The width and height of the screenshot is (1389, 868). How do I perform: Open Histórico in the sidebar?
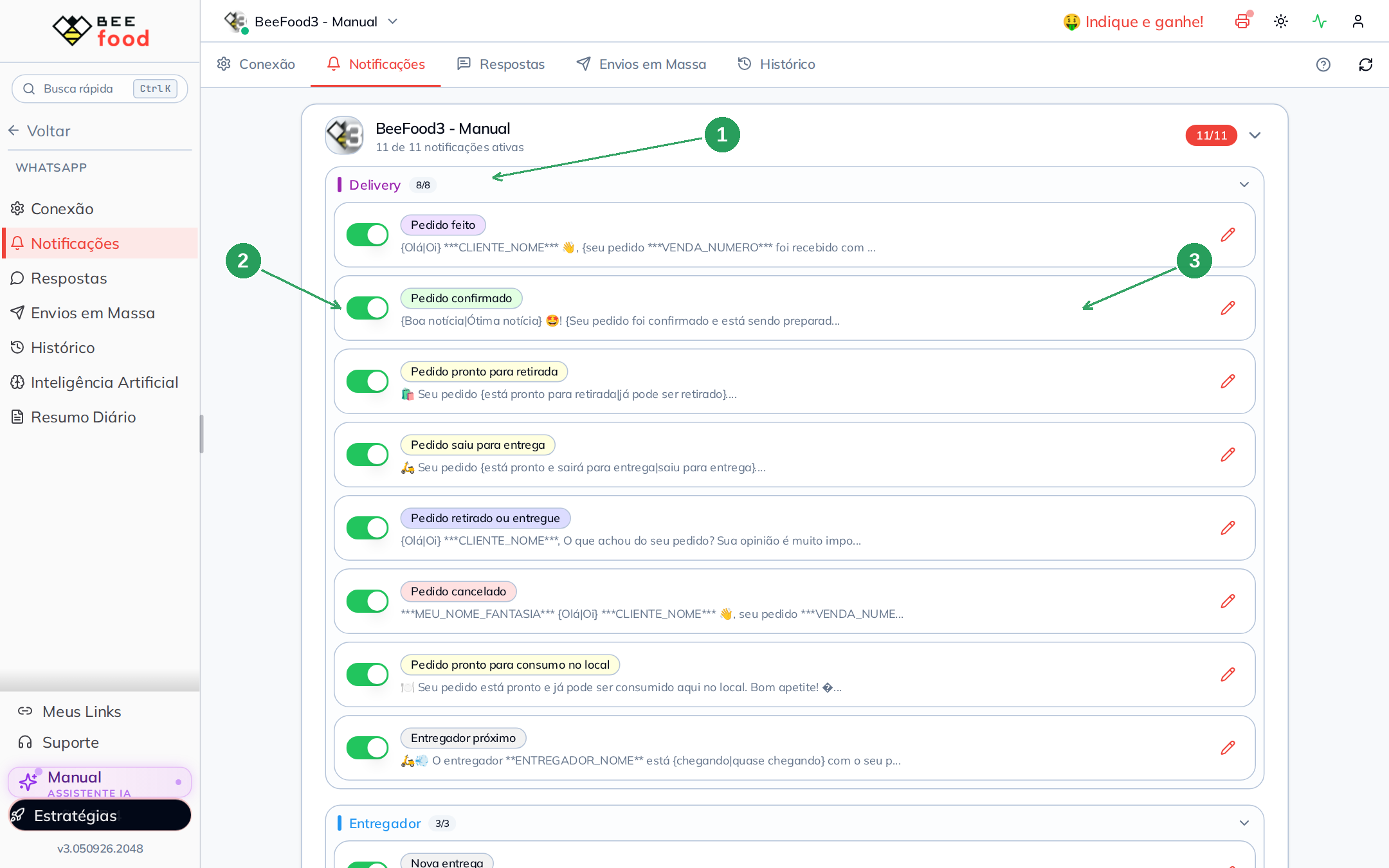[x=100, y=348]
